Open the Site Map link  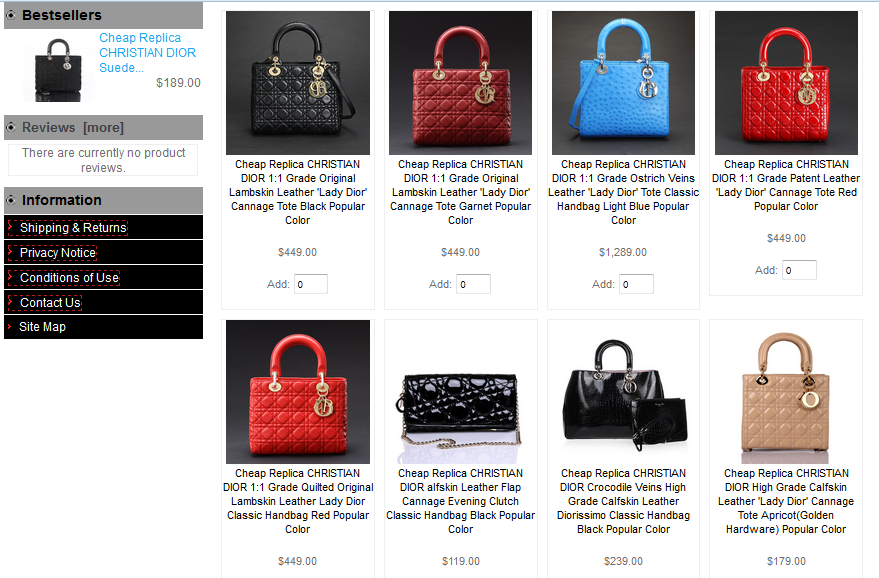pyautogui.click(x=42, y=327)
